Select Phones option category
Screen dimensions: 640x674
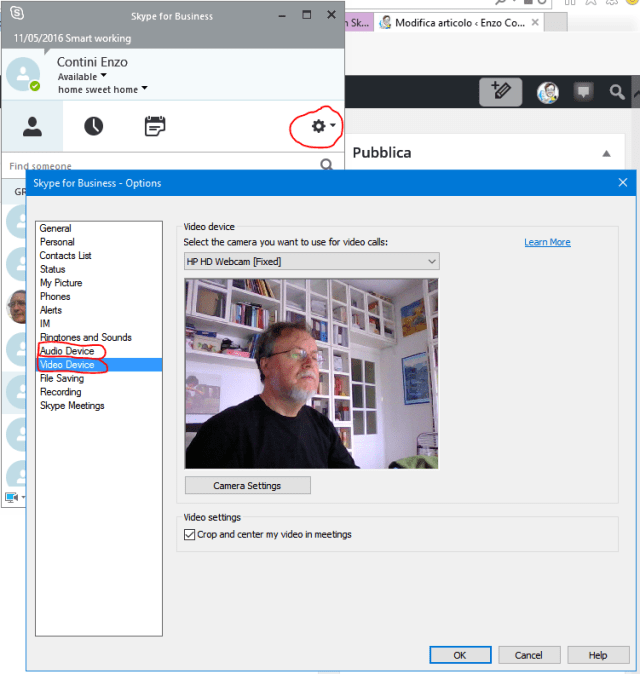click(55, 297)
